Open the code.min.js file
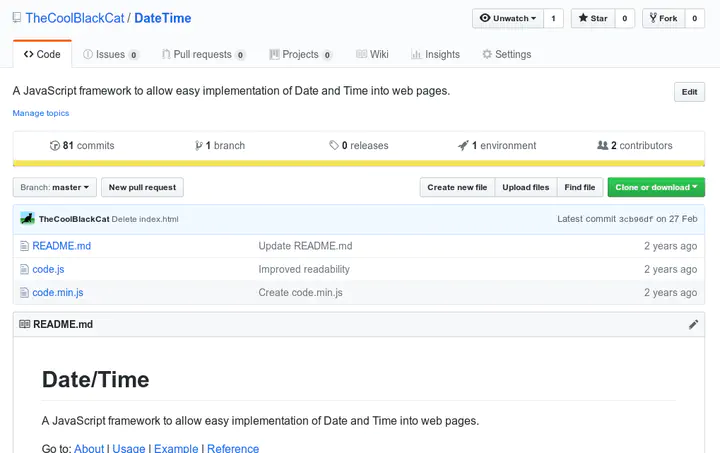The width and height of the screenshot is (720, 453). [58, 293]
